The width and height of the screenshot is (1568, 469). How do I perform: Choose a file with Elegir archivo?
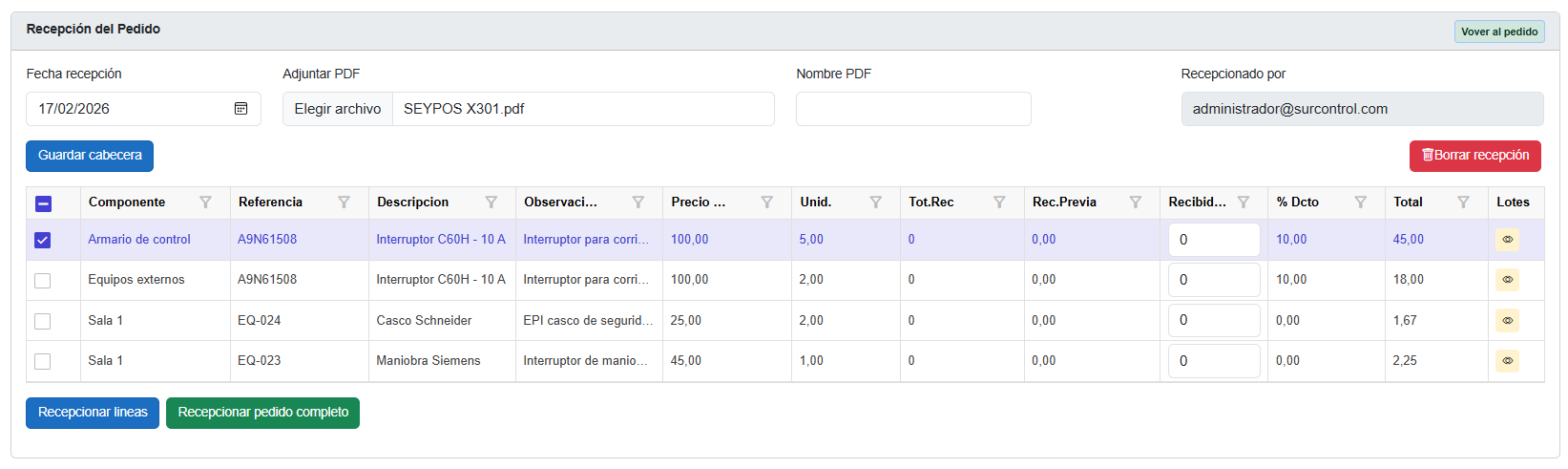point(338,109)
